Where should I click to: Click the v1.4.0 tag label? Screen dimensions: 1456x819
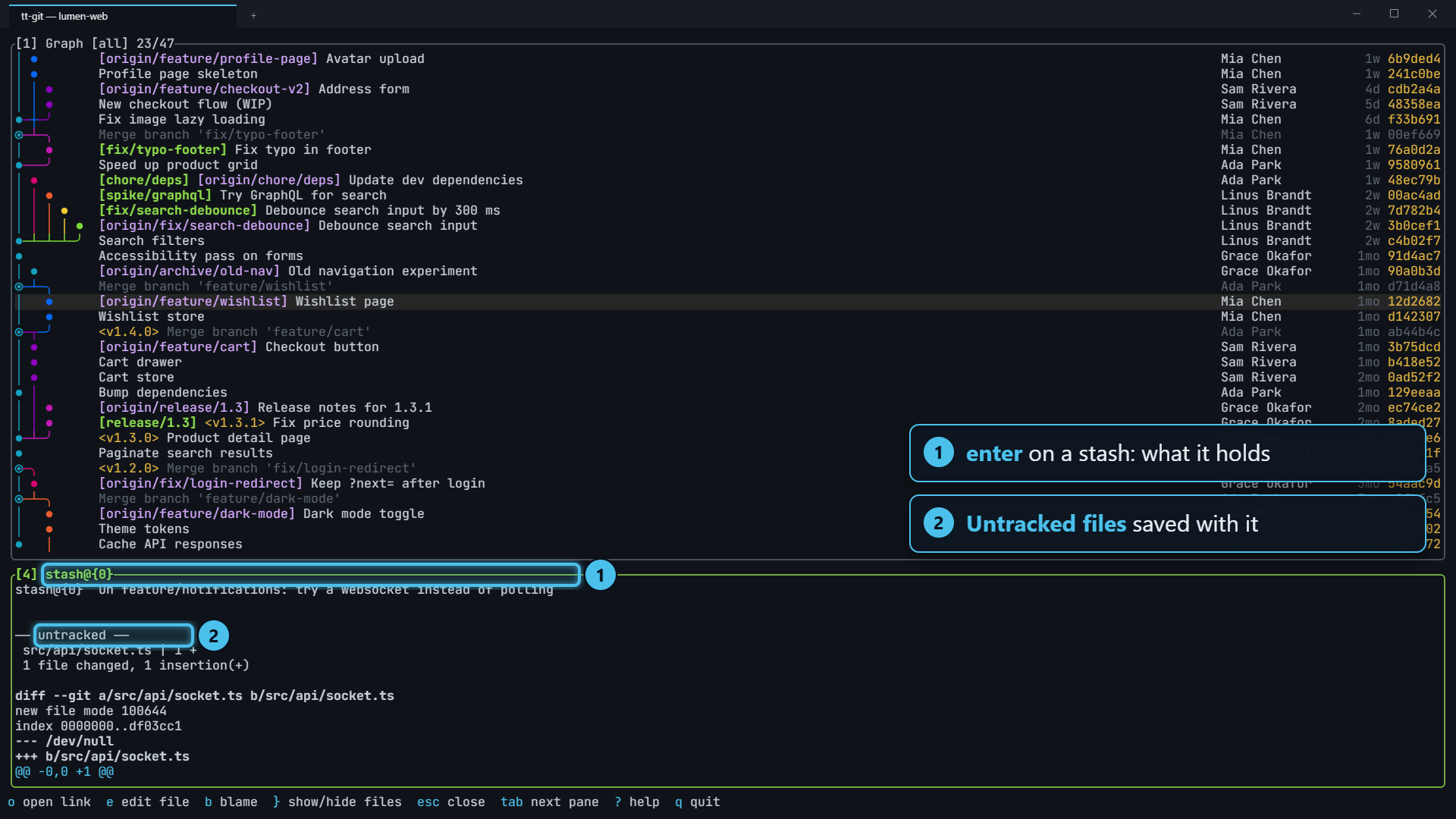(x=128, y=331)
